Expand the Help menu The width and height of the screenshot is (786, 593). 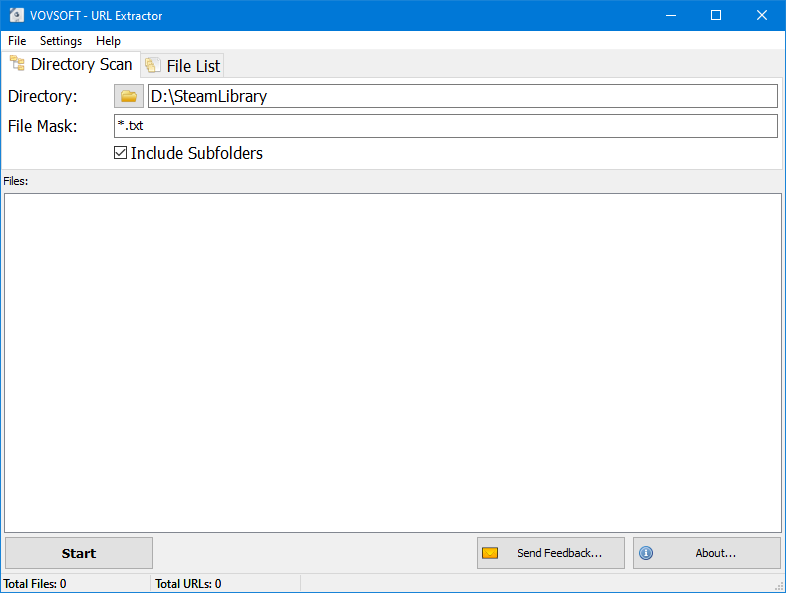[x=108, y=41]
